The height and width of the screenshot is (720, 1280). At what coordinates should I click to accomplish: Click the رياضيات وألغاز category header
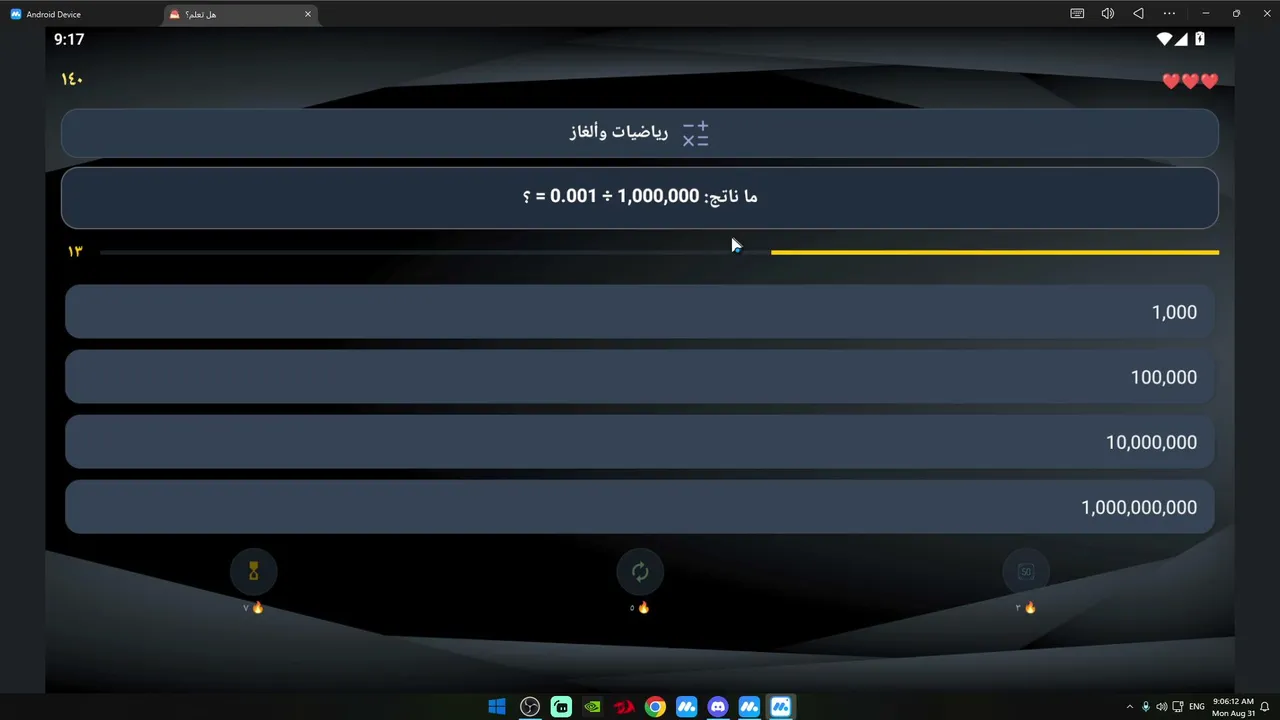(640, 133)
